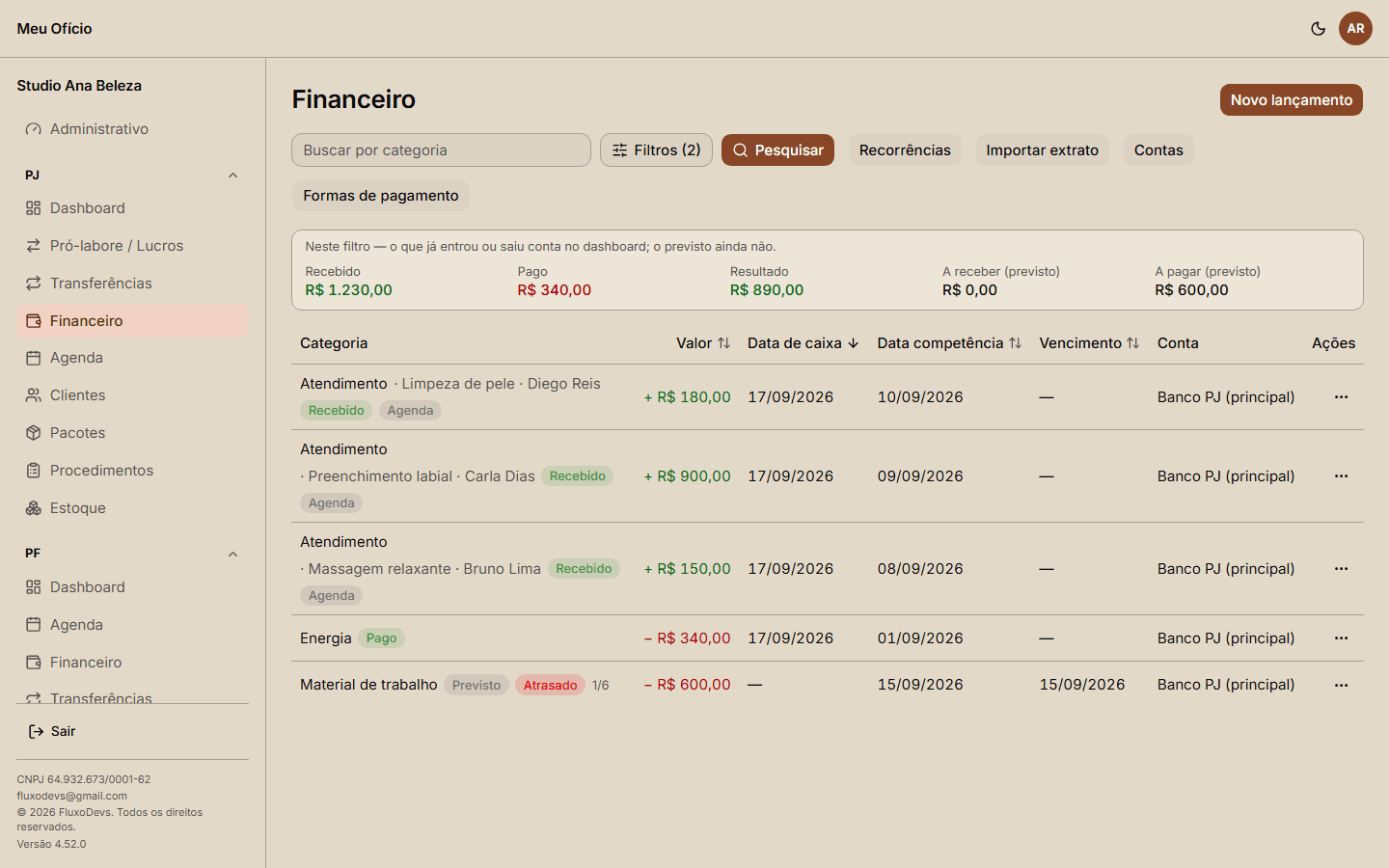Open actions menu for Energia row
Image resolution: width=1389 pixels, height=868 pixels.
[1341, 638]
